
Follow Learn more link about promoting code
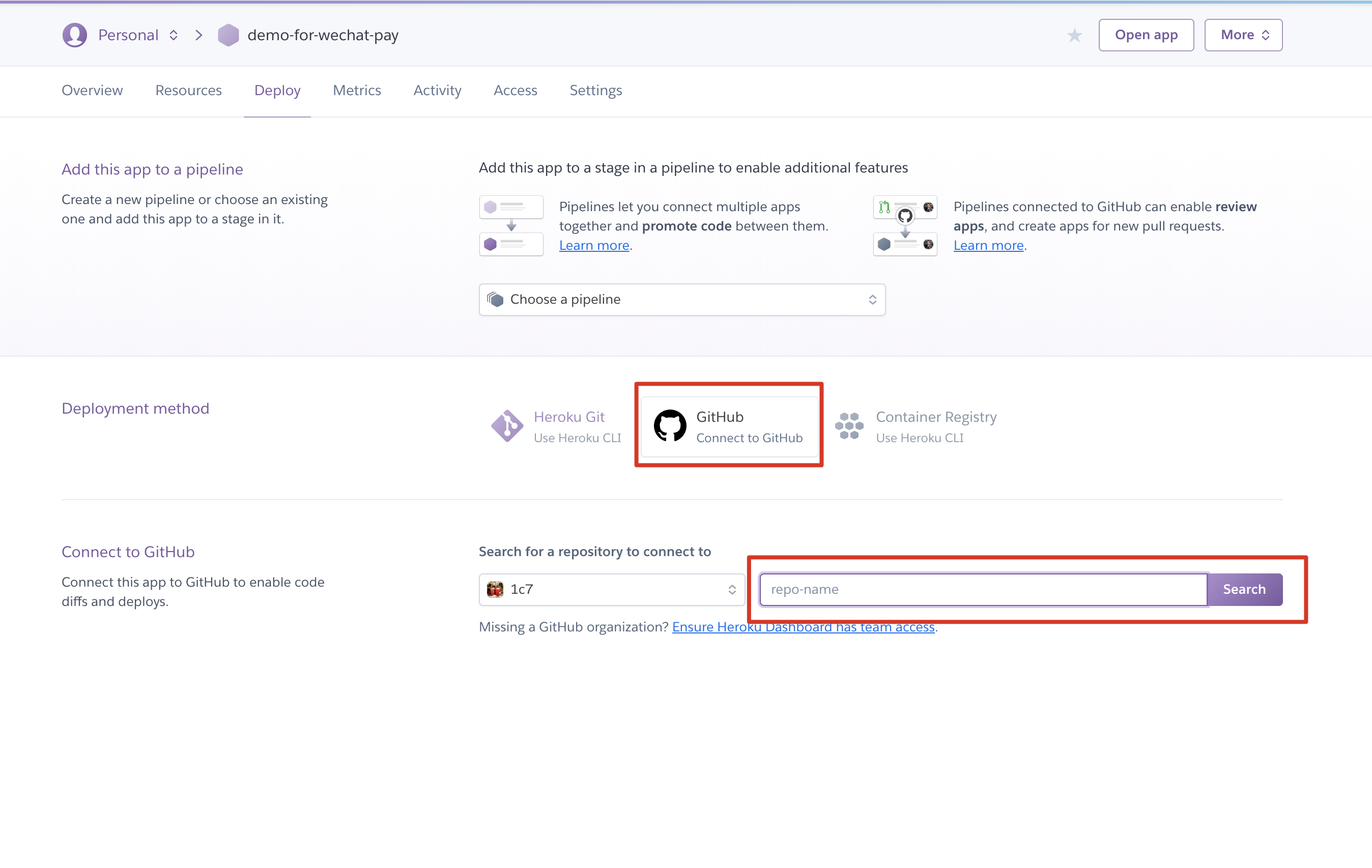click(x=594, y=245)
